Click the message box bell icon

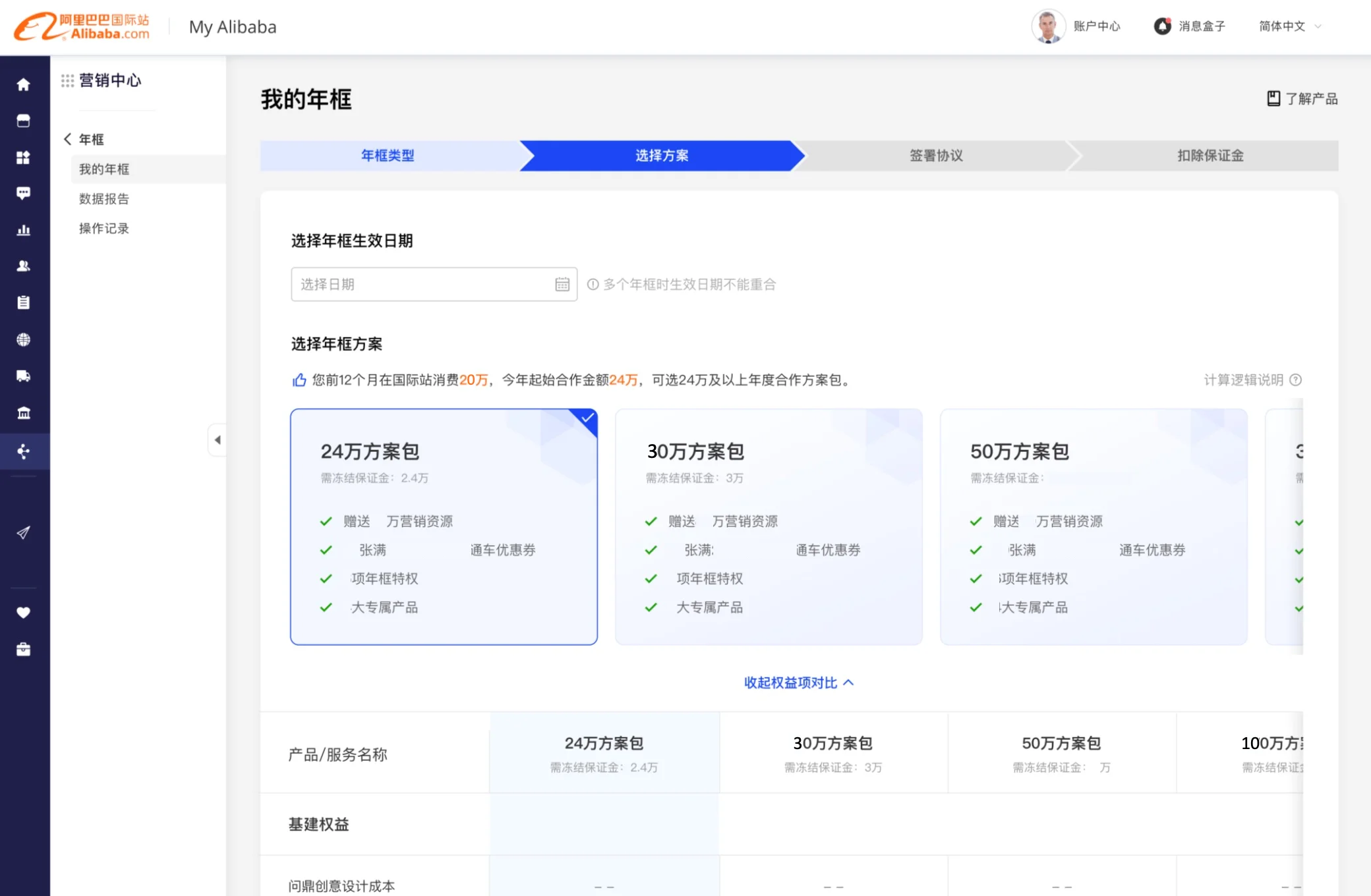1163,26
